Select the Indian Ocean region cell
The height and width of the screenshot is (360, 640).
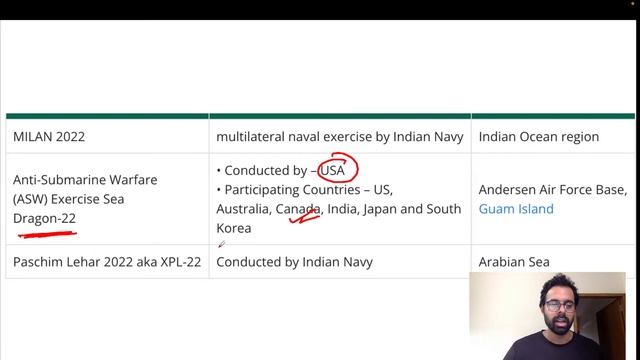553,136
